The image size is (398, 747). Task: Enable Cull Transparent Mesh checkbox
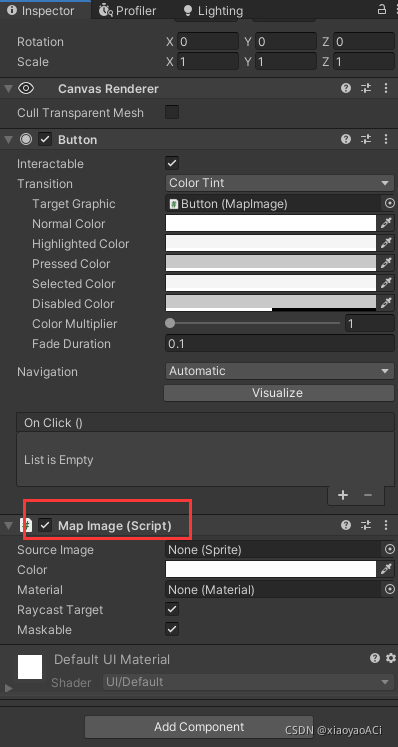(172, 112)
